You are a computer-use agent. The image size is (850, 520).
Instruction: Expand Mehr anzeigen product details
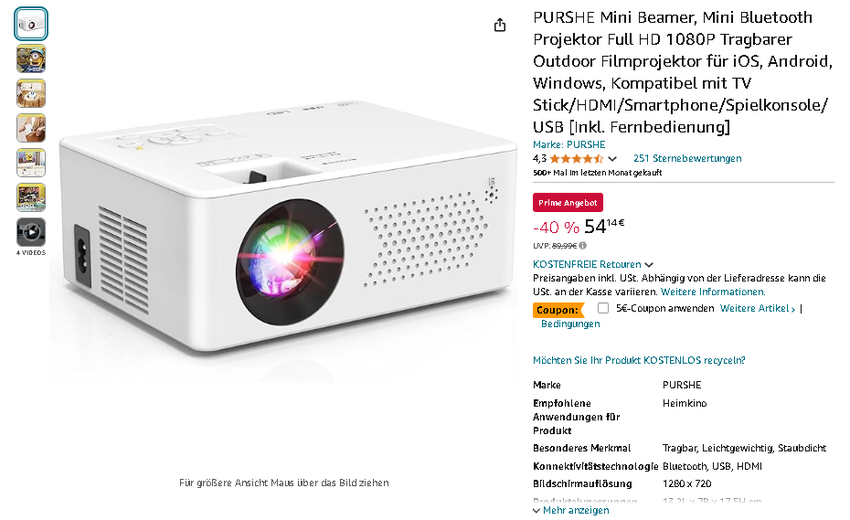pos(571,510)
